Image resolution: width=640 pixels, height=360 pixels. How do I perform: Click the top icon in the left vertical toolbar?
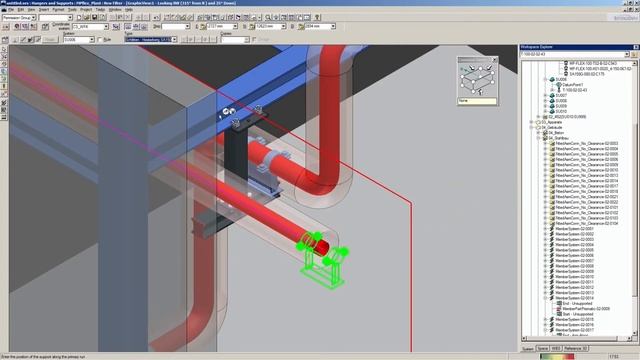tap(4, 49)
